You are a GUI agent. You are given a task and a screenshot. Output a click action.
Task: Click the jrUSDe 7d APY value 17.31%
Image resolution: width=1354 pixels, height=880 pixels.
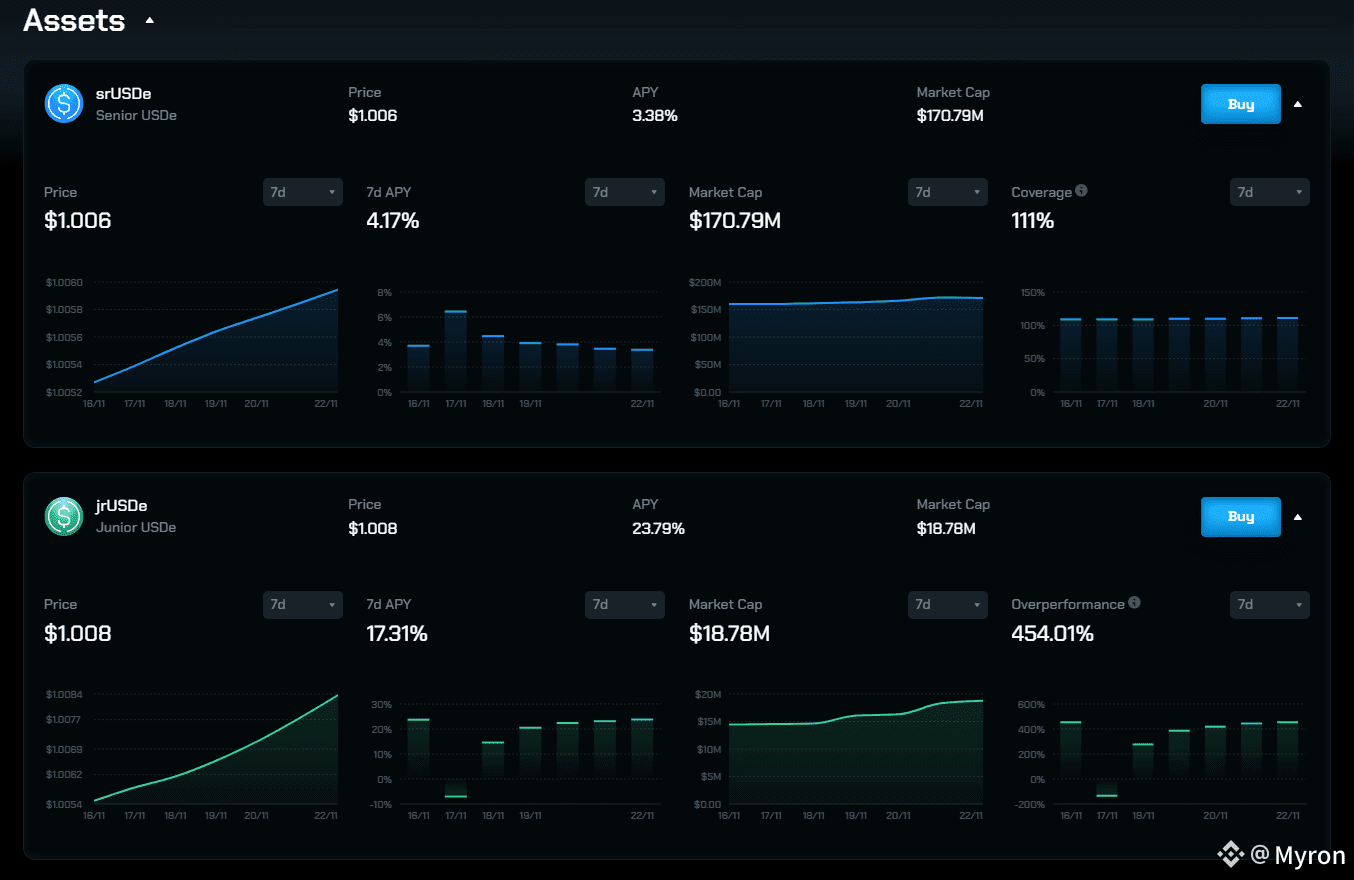tap(397, 634)
